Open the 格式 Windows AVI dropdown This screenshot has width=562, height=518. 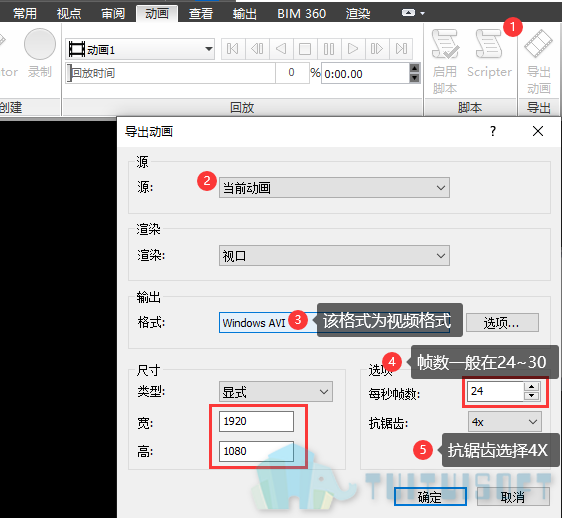[334, 323]
